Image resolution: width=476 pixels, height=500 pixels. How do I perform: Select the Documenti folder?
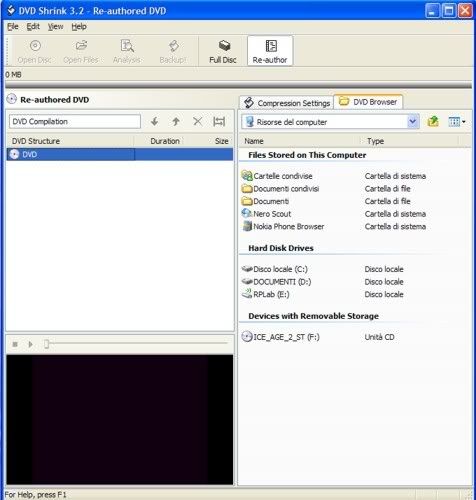coord(265,201)
